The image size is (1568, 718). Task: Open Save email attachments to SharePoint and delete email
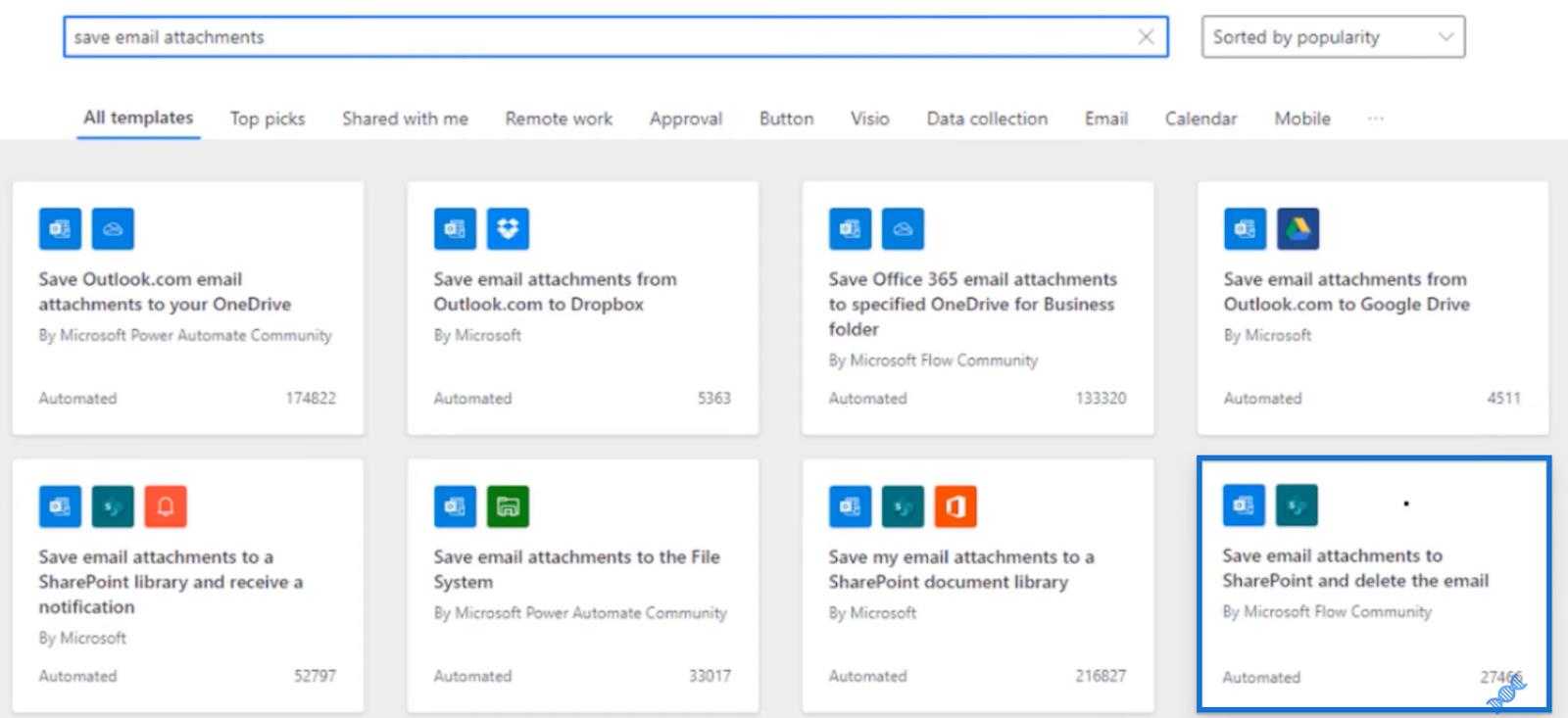pos(1373,584)
